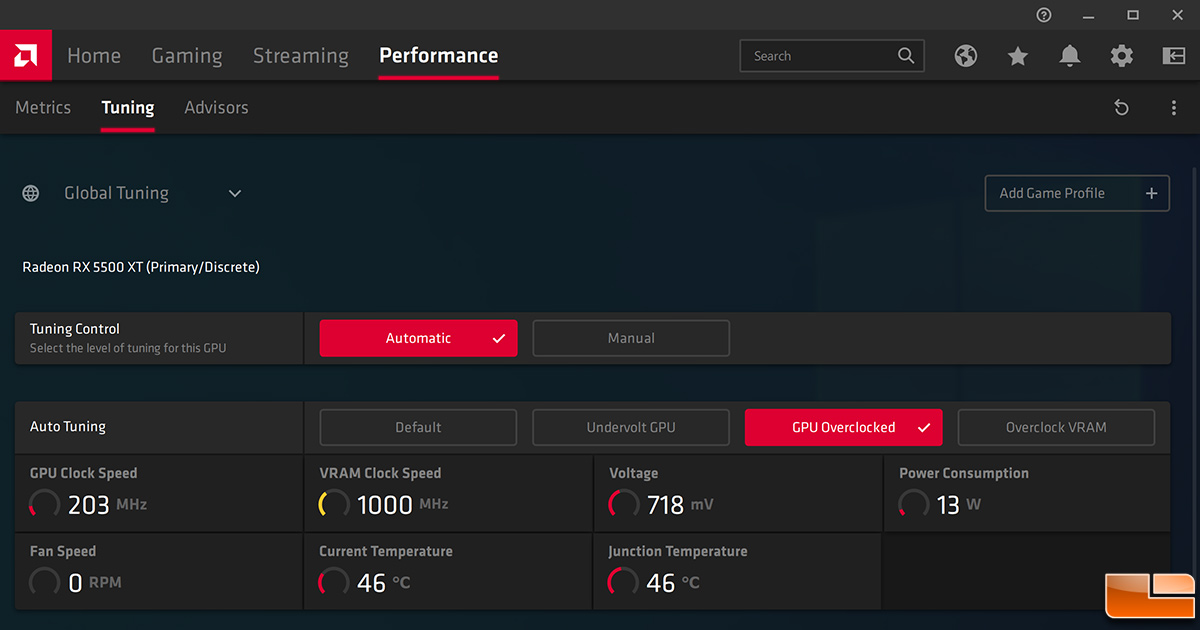Open the favorites star icon
Screen dimensions: 1200x630
point(1018,56)
